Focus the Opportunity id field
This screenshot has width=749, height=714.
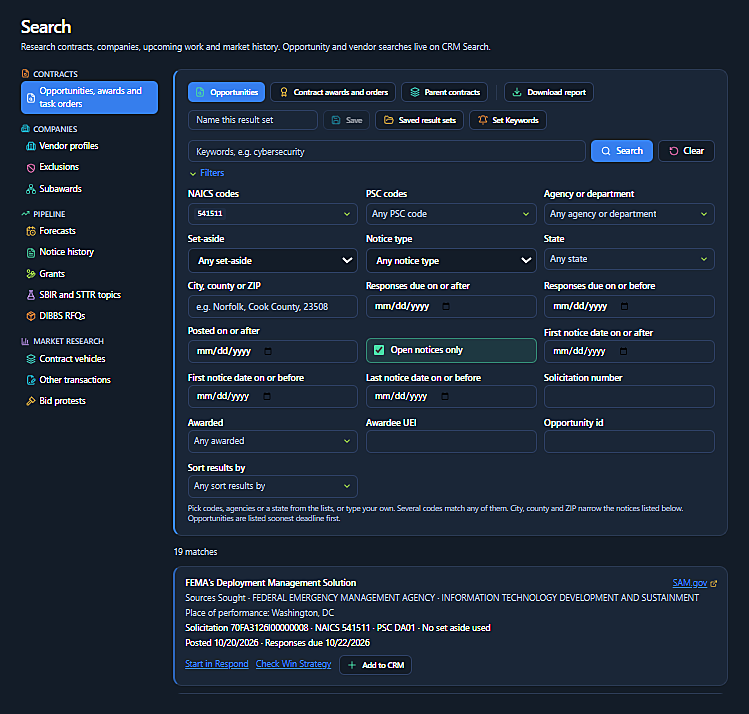[629, 441]
